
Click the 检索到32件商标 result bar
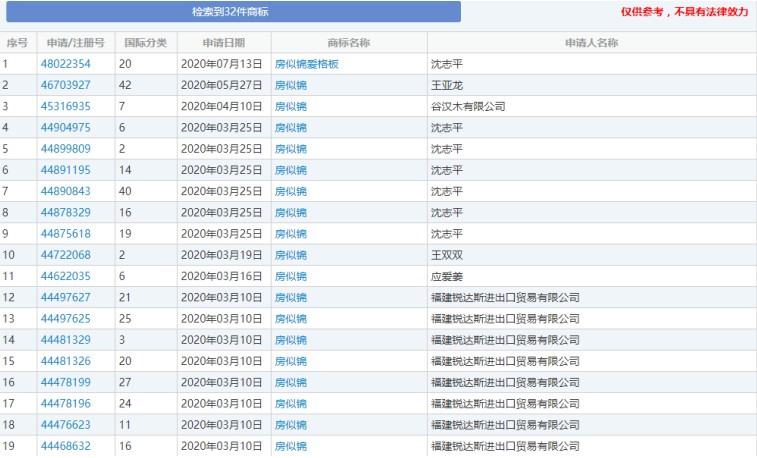(230, 12)
